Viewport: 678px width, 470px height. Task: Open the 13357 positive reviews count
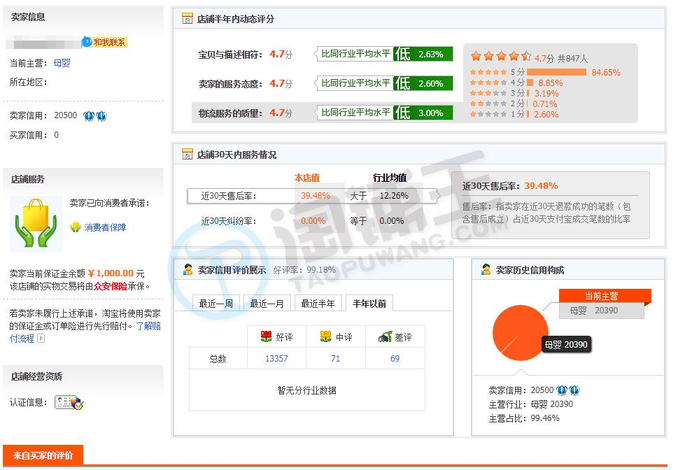[275, 358]
